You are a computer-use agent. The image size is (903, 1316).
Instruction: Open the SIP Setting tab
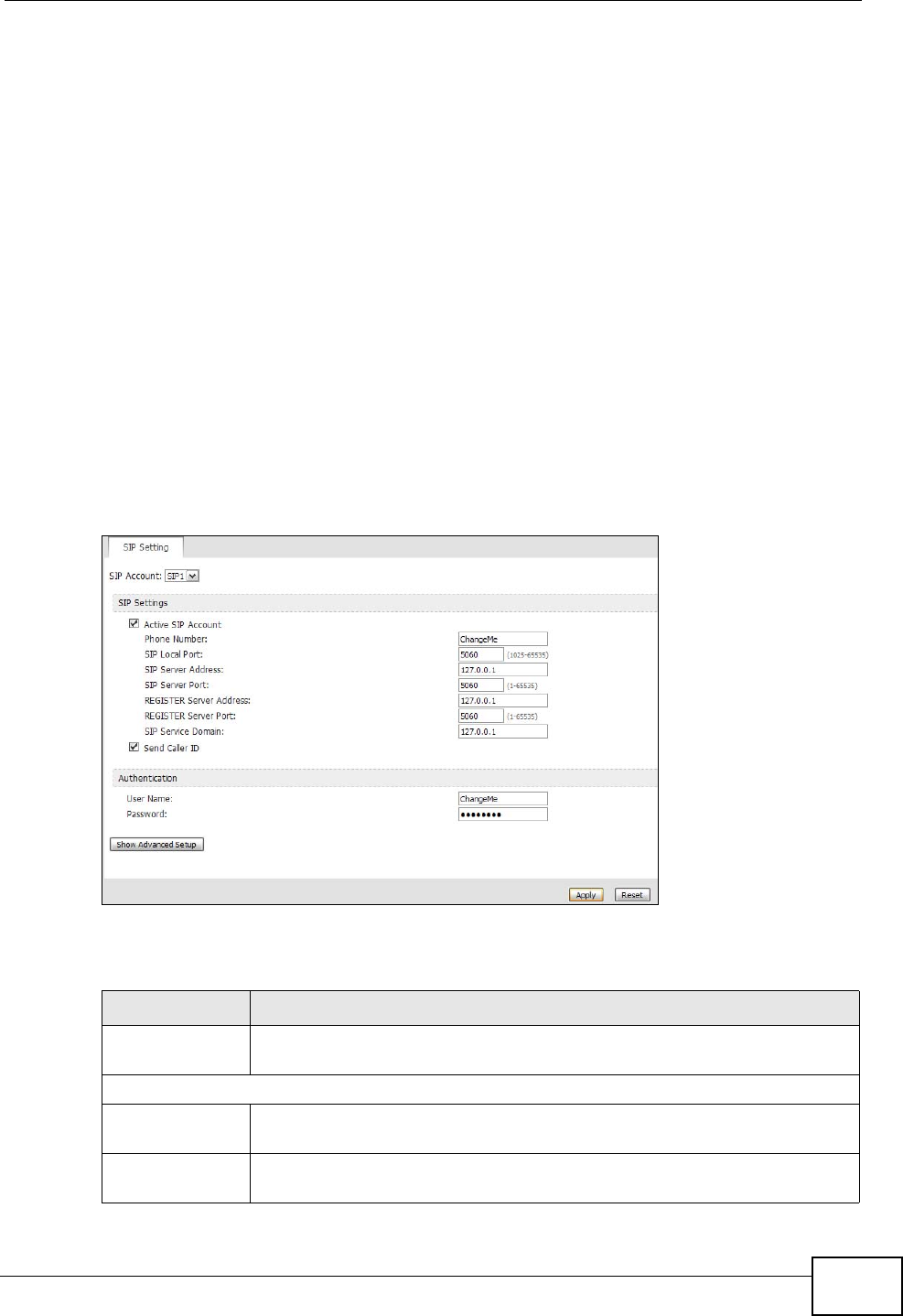145,547
